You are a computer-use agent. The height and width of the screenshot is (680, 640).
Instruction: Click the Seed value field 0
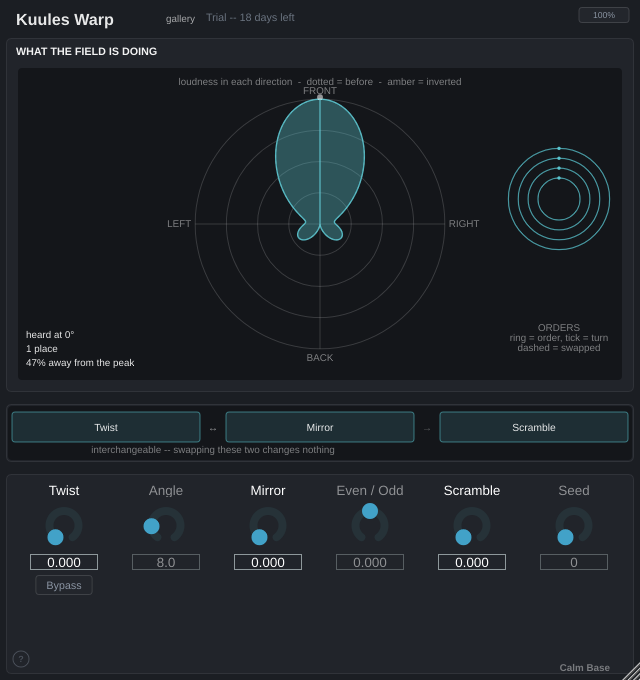(574, 562)
